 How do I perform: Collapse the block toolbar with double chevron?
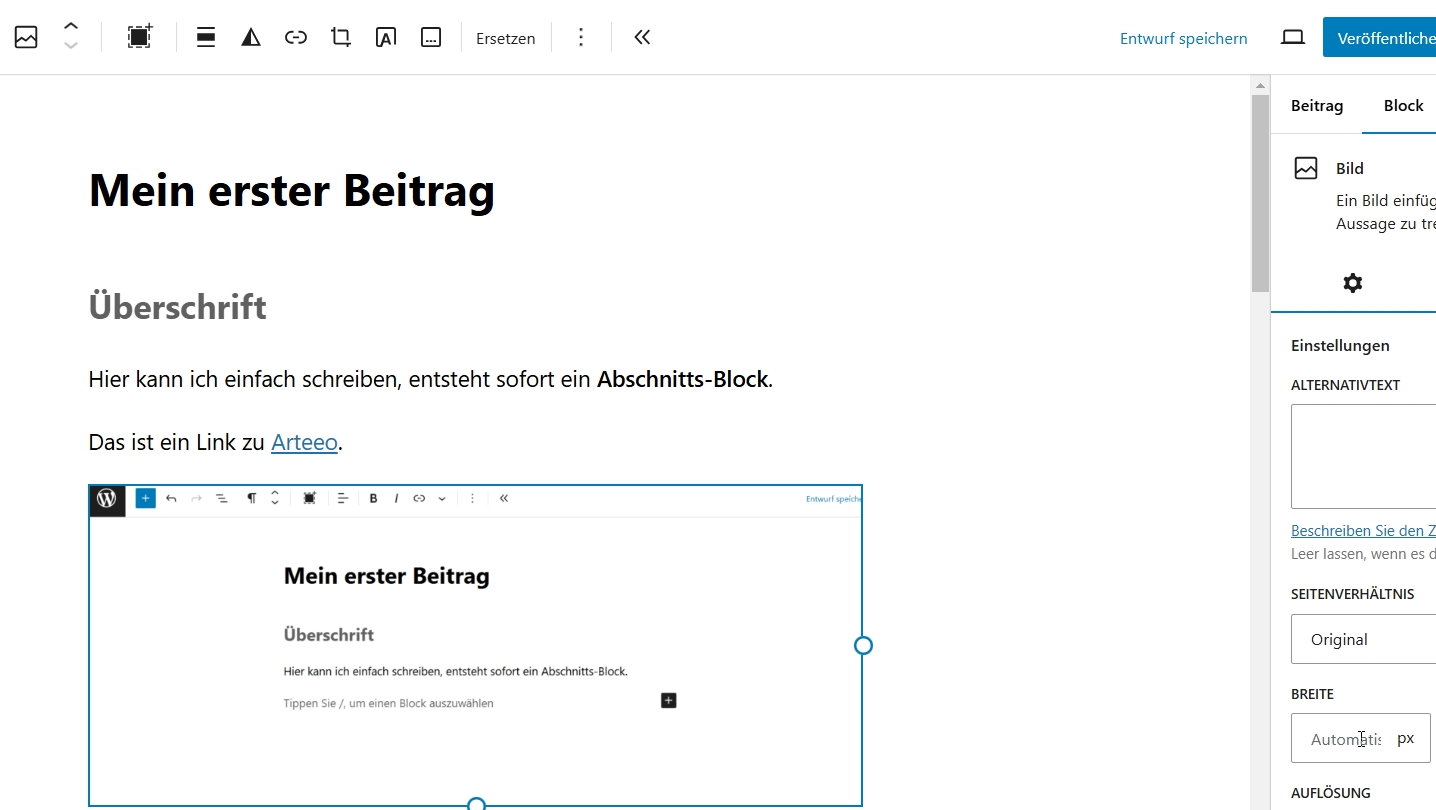(x=642, y=38)
